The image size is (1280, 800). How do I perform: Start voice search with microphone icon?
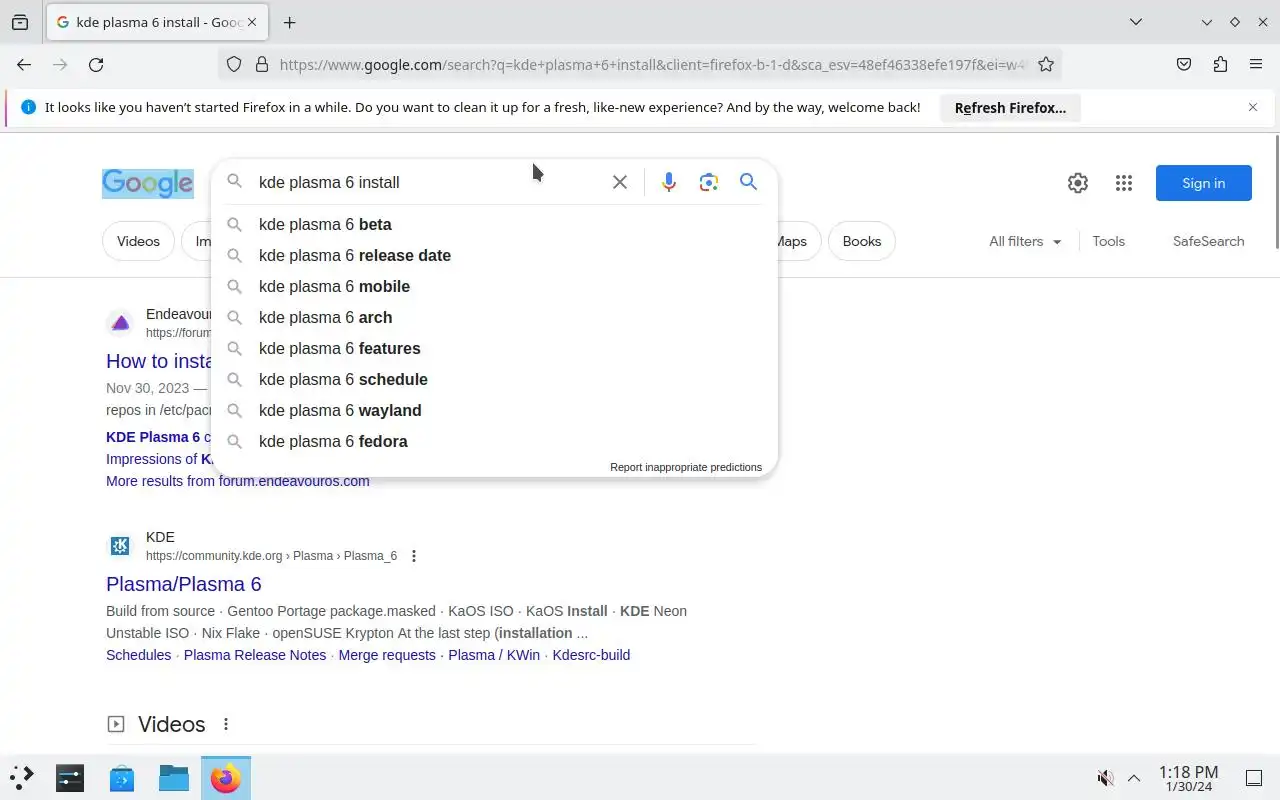[x=669, y=182]
